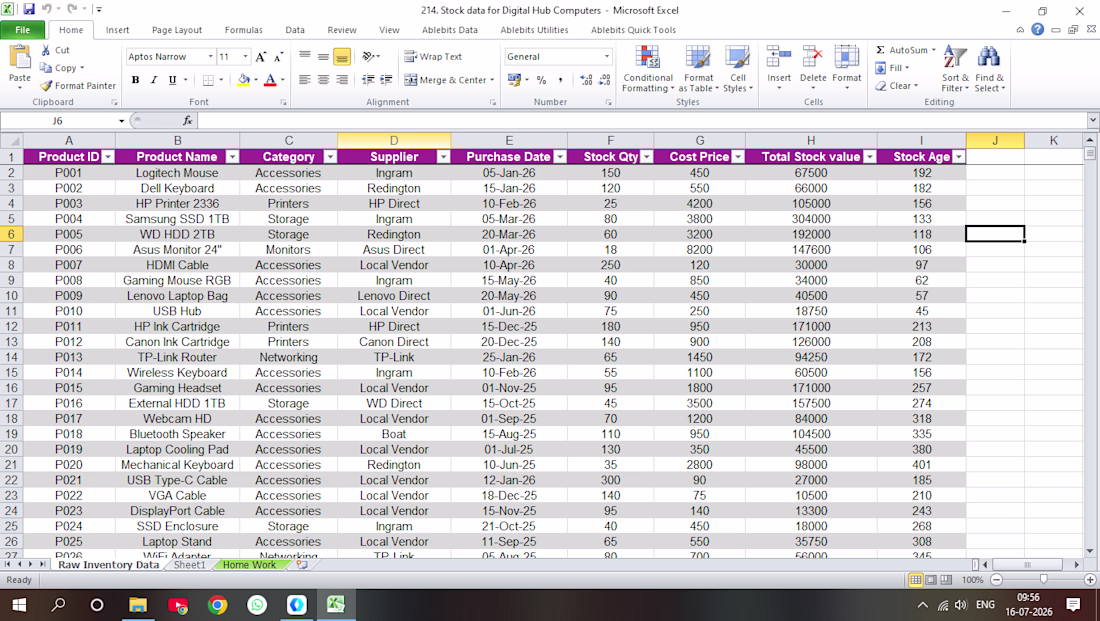Viewport: 1100px width, 621px height.
Task: Switch to the Formulas ribbon tab
Action: click(243, 30)
